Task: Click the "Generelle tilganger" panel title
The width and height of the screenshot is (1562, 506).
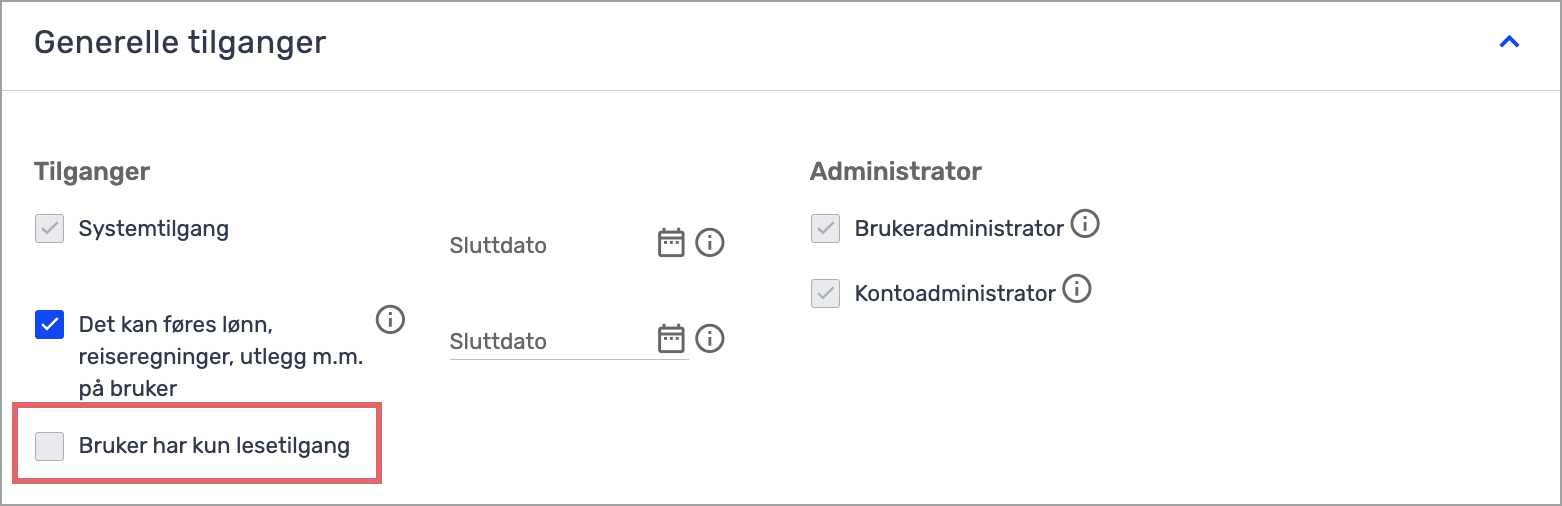Action: pyautogui.click(x=180, y=43)
